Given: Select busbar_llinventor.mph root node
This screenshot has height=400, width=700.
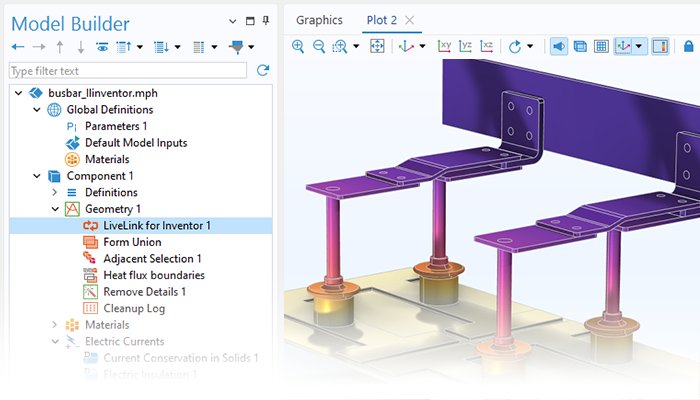Looking at the screenshot, I should (x=103, y=93).
